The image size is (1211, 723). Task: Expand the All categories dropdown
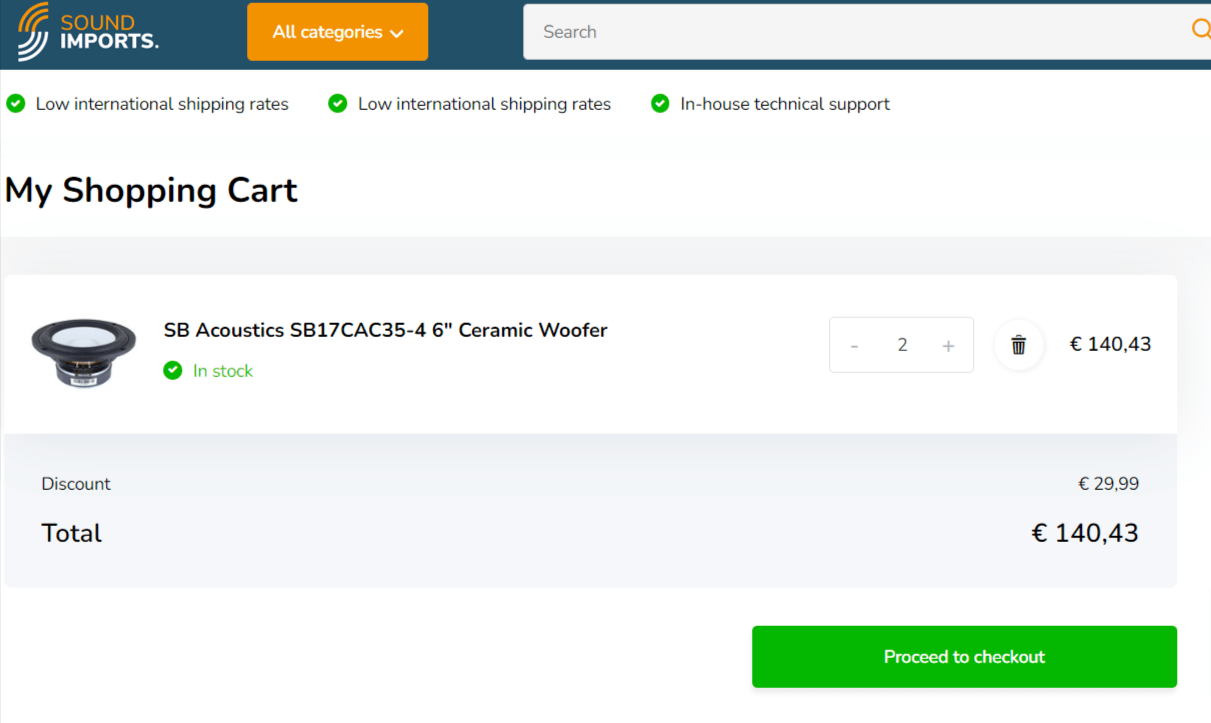click(337, 32)
